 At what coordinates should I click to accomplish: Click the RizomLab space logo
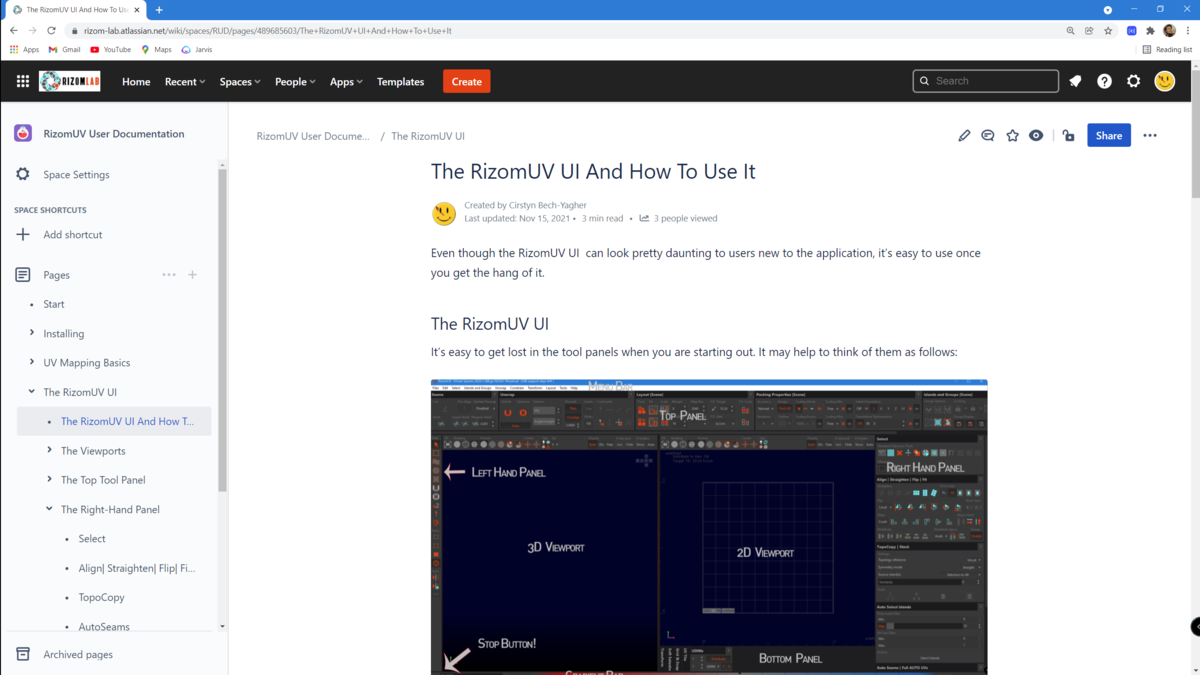tap(69, 81)
